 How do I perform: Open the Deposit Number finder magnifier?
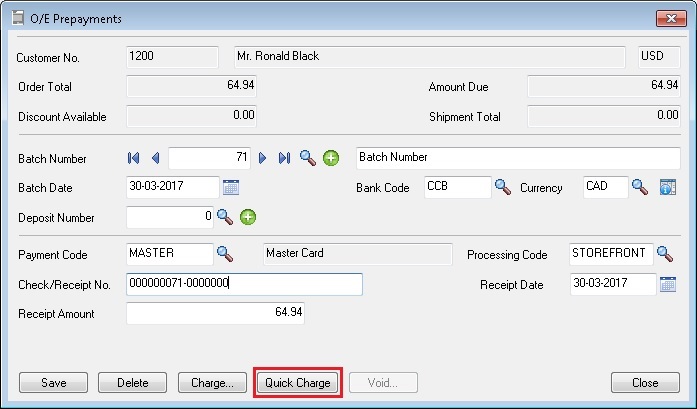coord(224,217)
